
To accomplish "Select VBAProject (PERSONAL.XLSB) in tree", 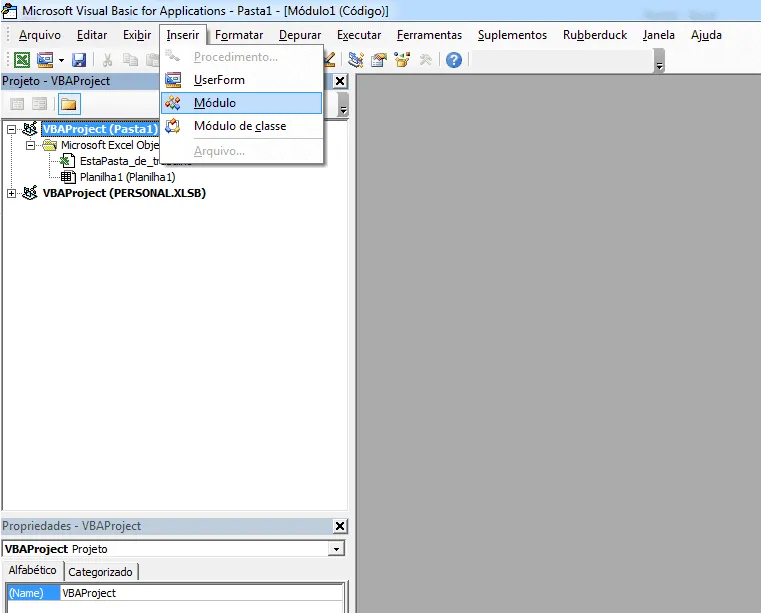I will coord(124,193).
